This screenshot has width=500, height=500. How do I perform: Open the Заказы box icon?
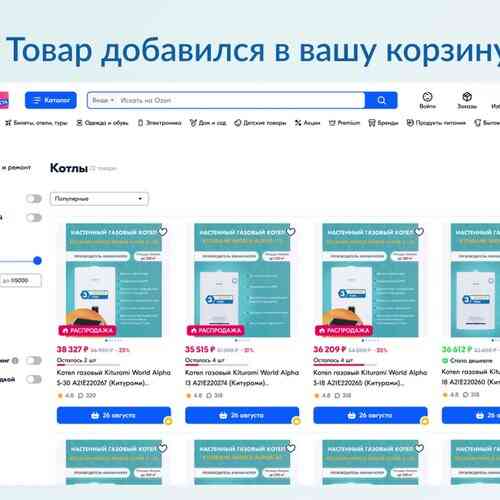pos(467,100)
